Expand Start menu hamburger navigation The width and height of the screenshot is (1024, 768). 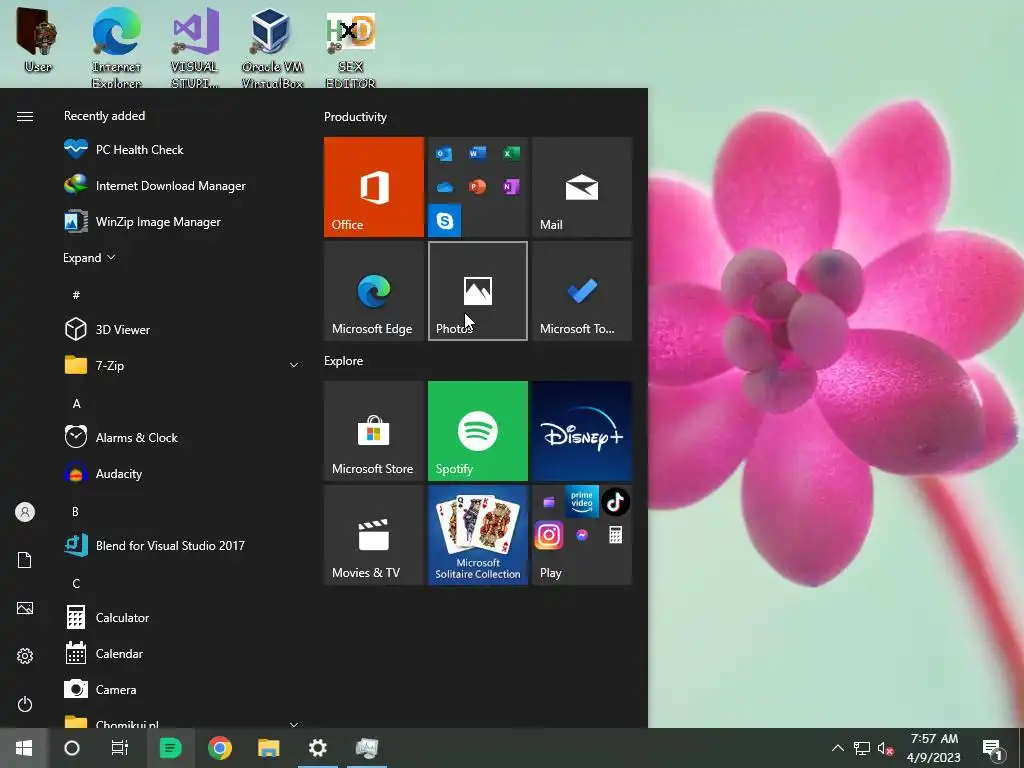tap(25, 116)
